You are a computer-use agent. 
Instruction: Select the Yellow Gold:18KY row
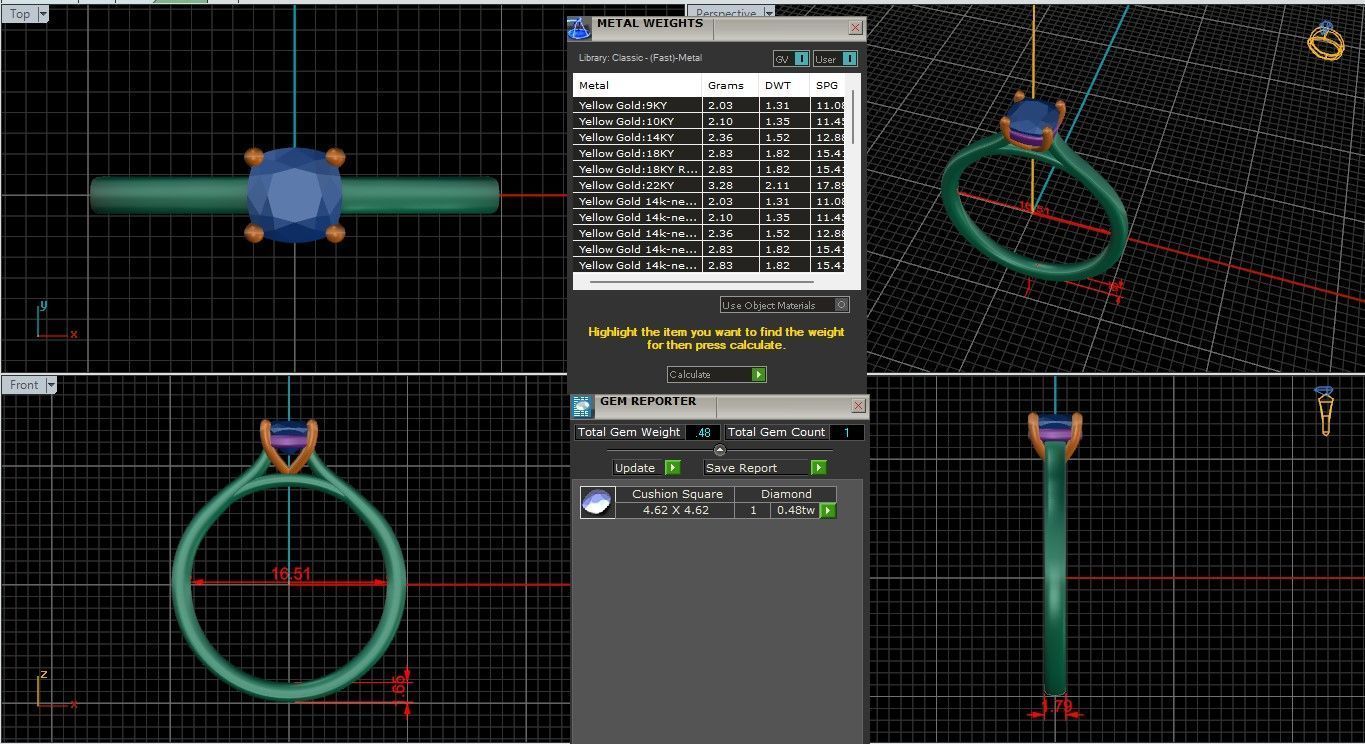click(x=710, y=153)
